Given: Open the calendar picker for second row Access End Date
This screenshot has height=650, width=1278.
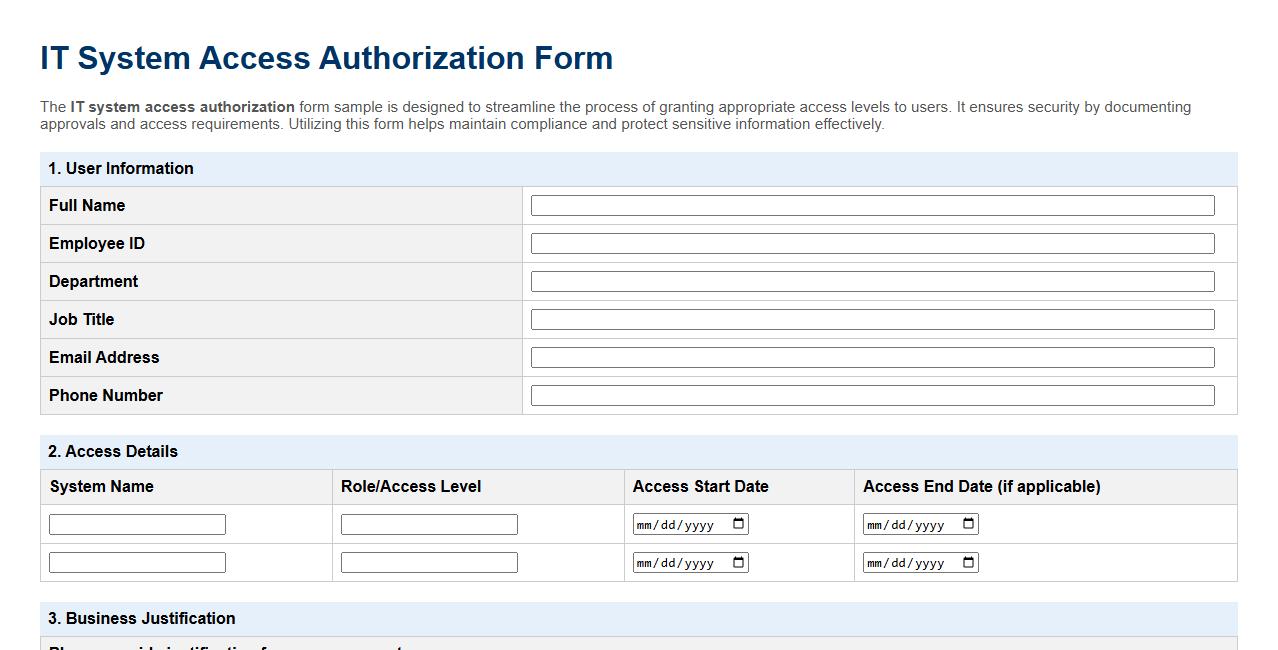Looking at the screenshot, I should (966, 561).
